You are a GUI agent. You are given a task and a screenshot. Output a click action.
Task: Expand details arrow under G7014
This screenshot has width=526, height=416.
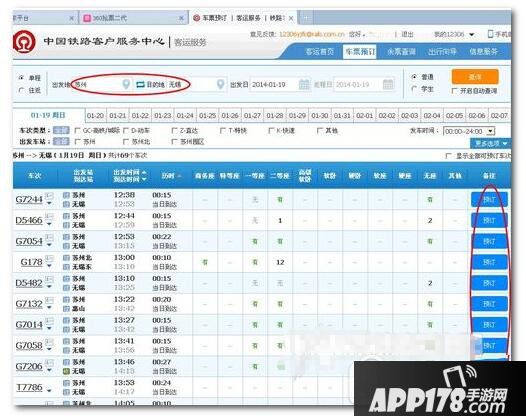[49, 329]
